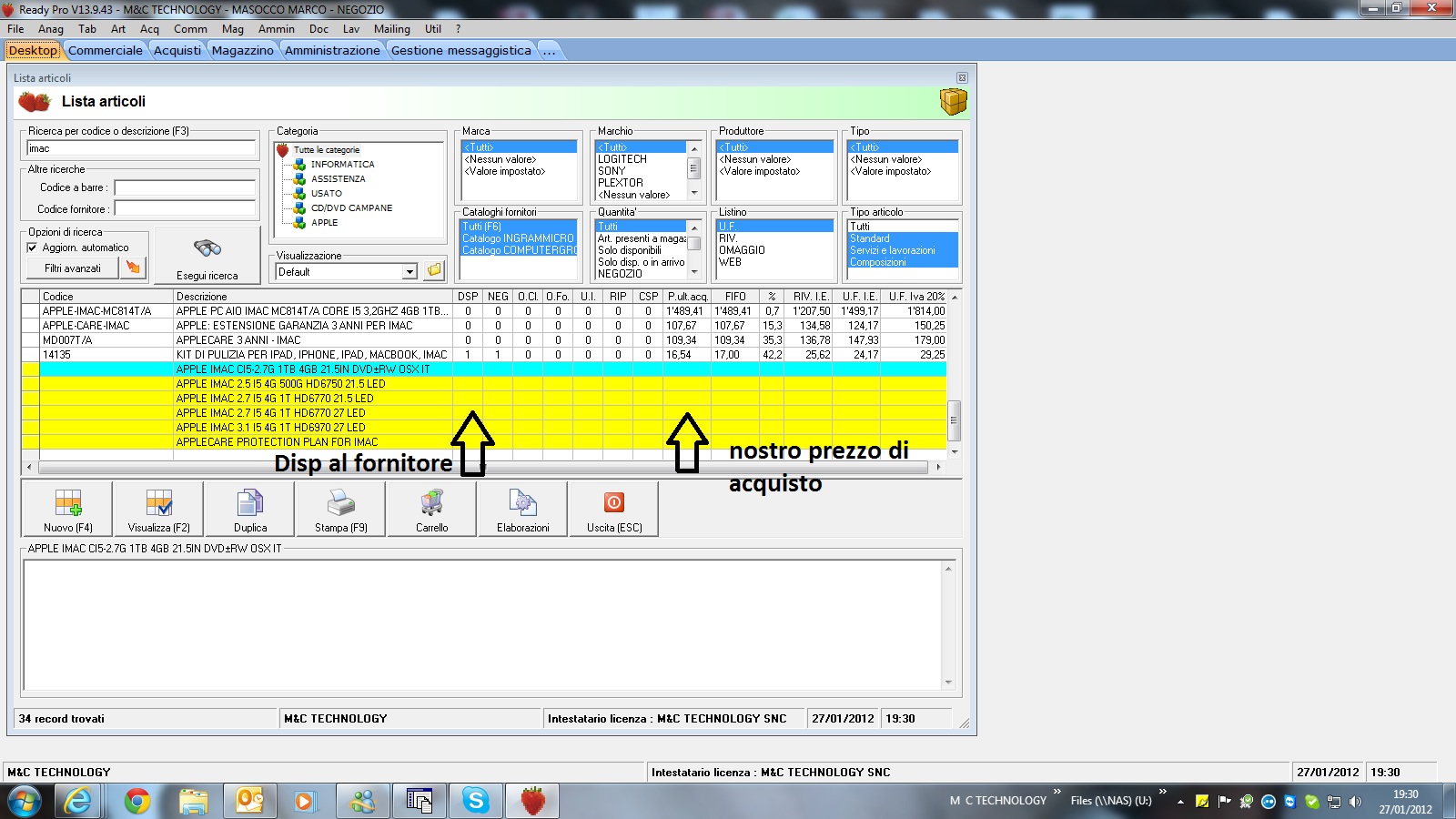The width and height of the screenshot is (1456, 819).
Task: Open the Carrello shopping cart
Action: [431, 509]
